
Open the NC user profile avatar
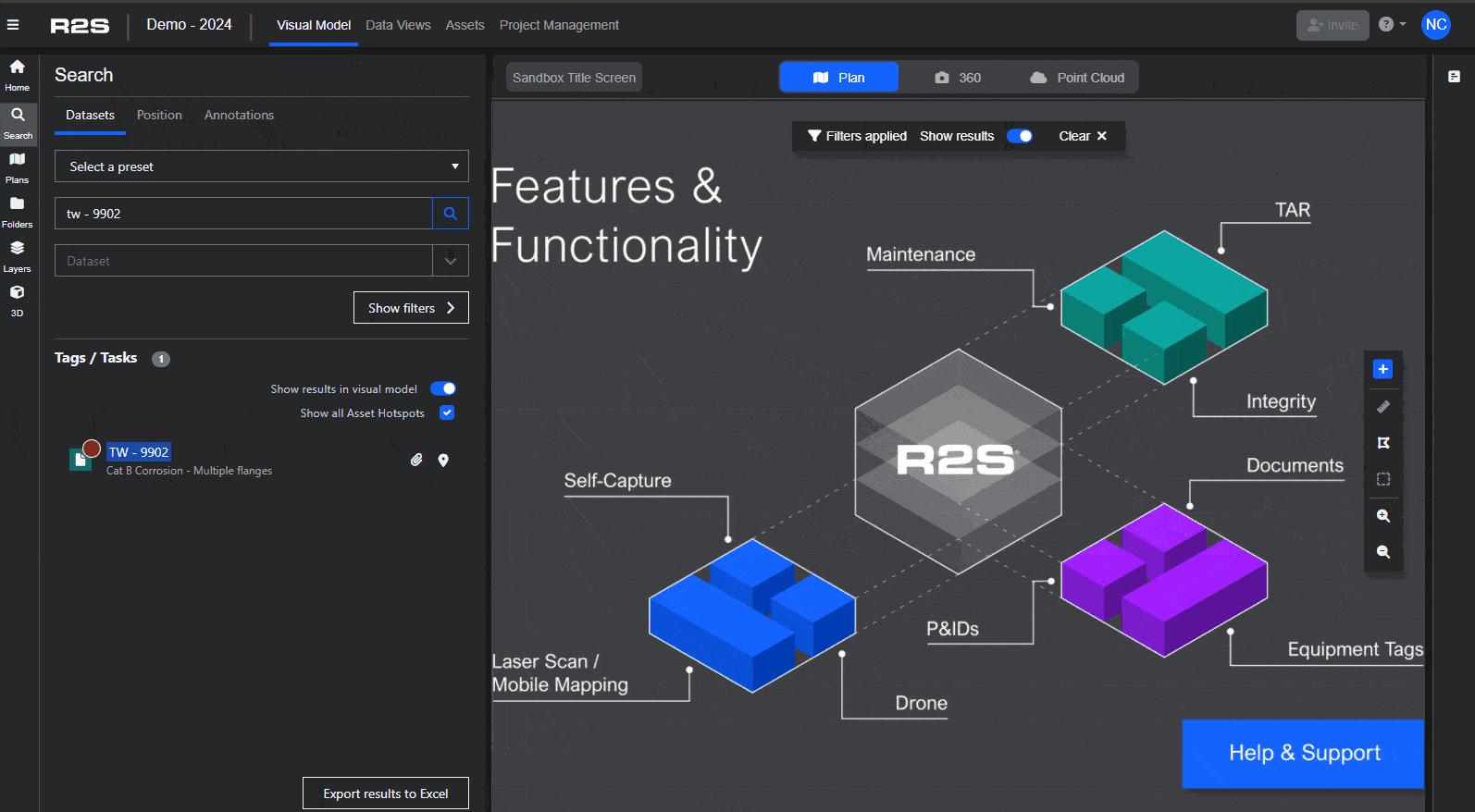pyautogui.click(x=1436, y=25)
